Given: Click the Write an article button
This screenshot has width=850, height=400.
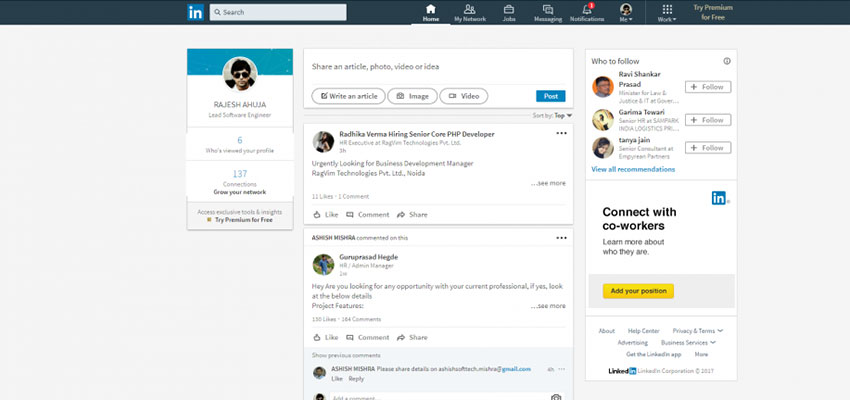Looking at the screenshot, I should pos(348,96).
